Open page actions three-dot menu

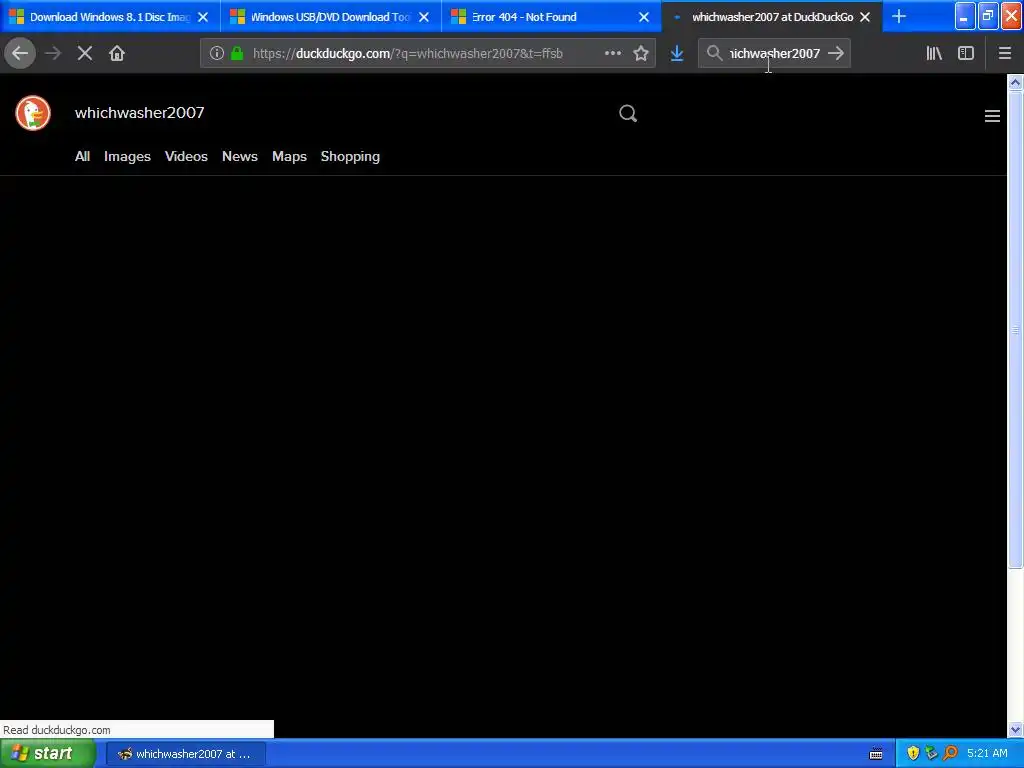(613, 54)
